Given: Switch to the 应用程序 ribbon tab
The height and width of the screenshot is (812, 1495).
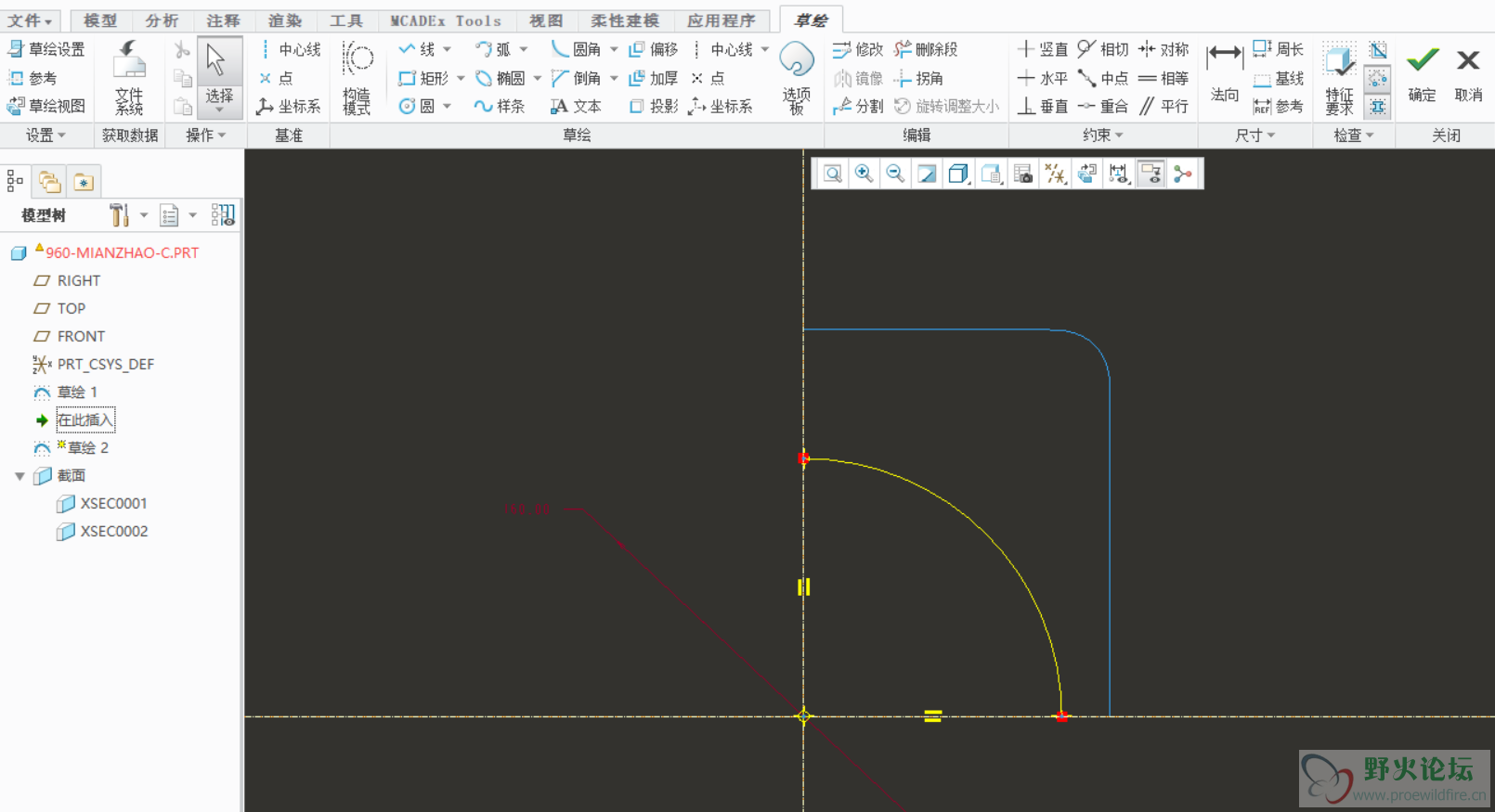Looking at the screenshot, I should point(721,20).
